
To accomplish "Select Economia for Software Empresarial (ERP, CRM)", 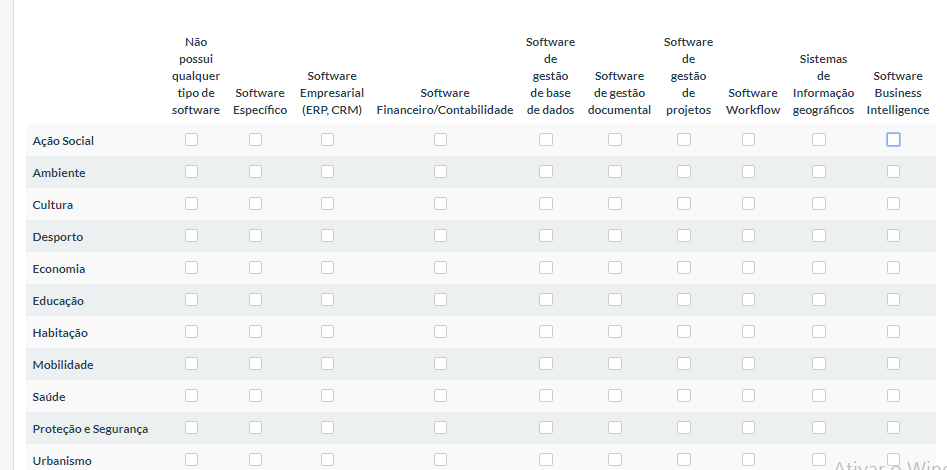I will [327, 268].
